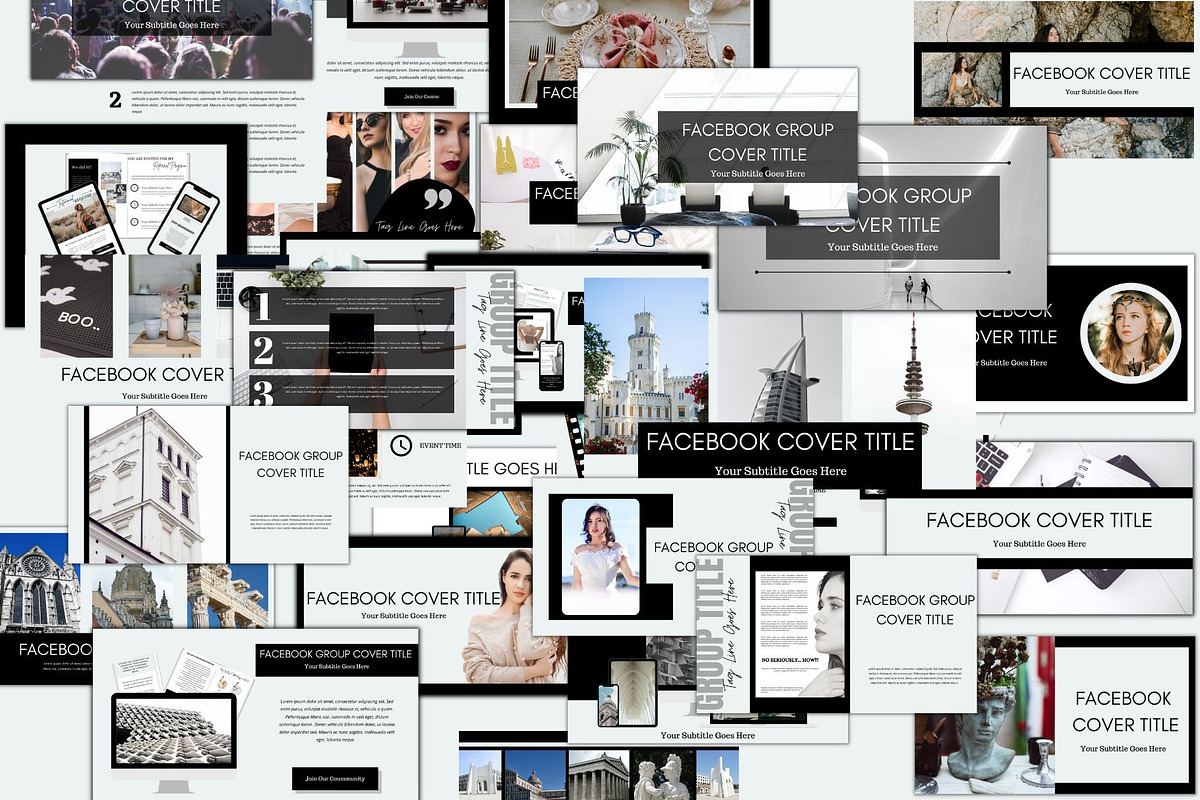Open the concert crowd photo
Viewport: 1200px width, 800px height.
pos(172,40)
